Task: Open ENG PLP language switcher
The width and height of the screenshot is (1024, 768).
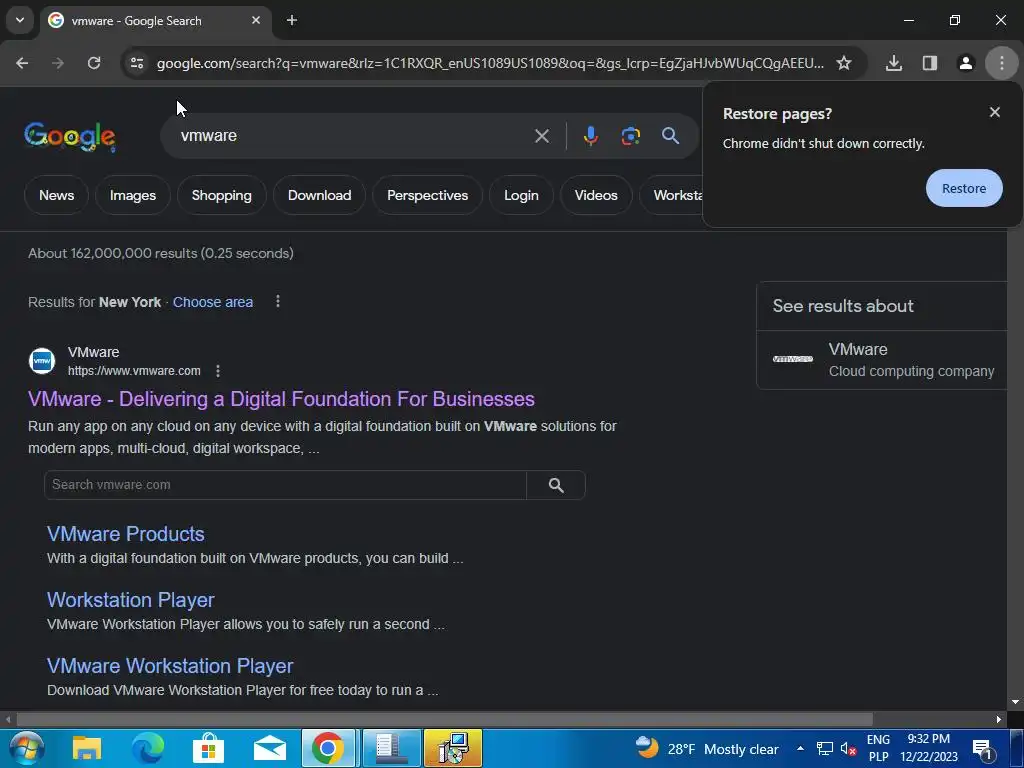Action: pos(878,748)
